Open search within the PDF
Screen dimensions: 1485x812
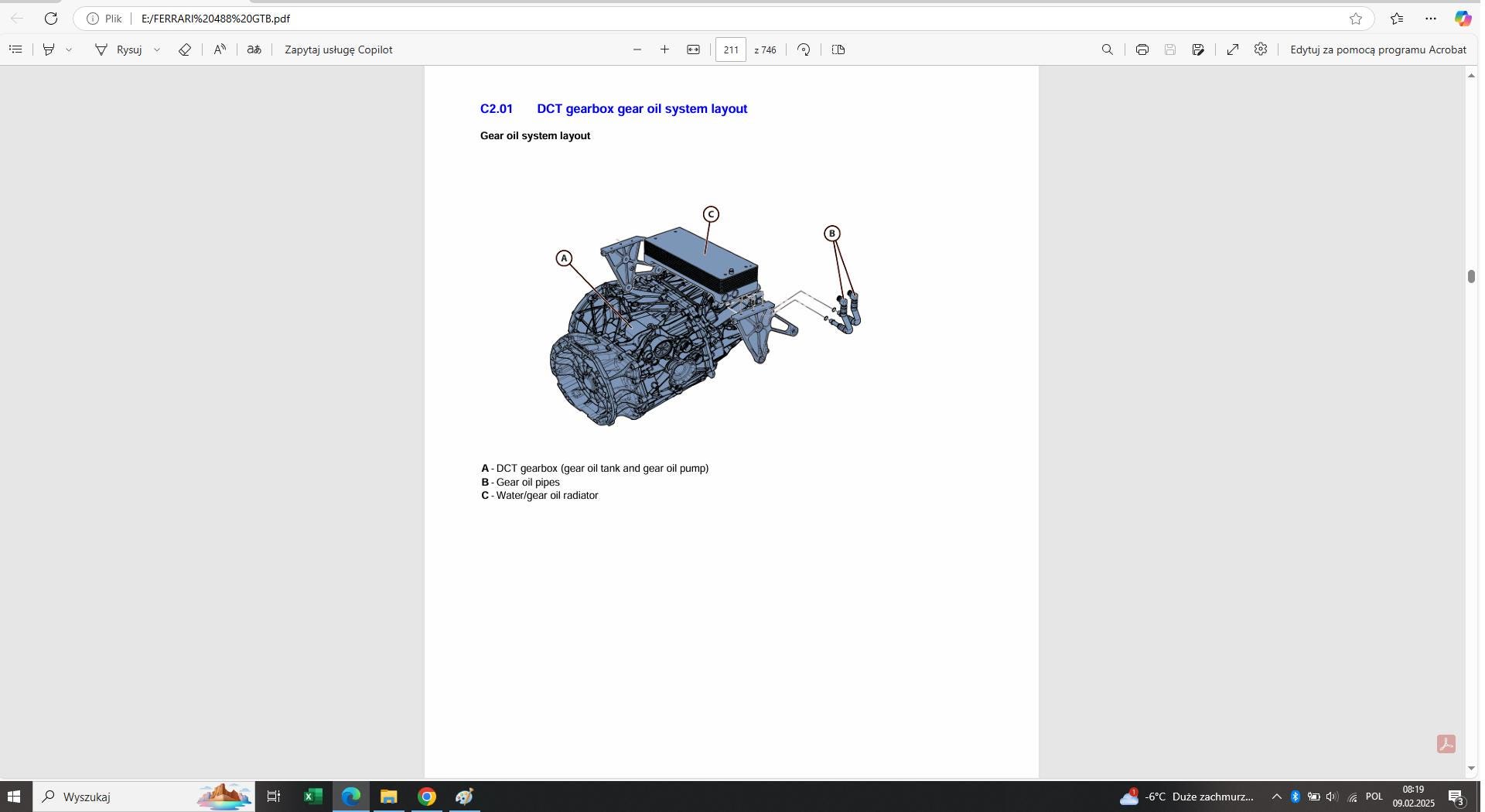click(x=1107, y=49)
